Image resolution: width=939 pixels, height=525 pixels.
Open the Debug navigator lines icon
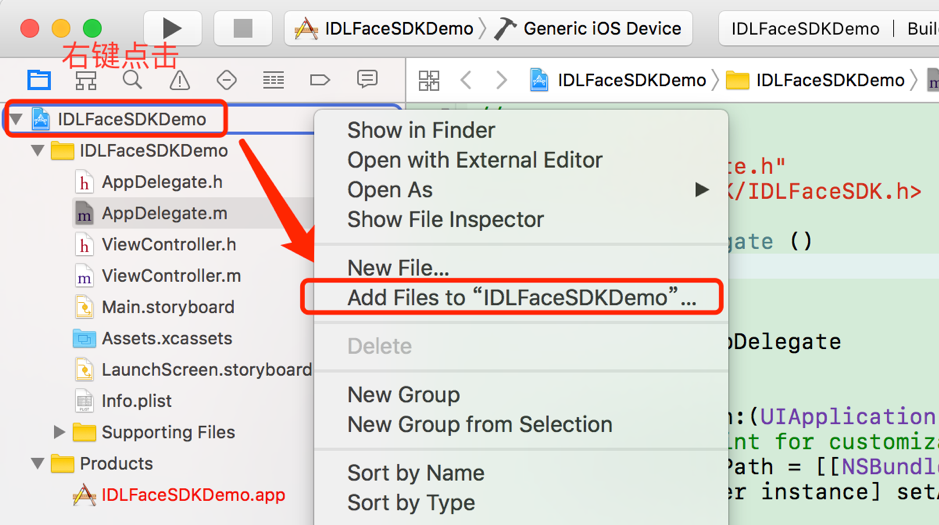pyautogui.click(x=273, y=80)
